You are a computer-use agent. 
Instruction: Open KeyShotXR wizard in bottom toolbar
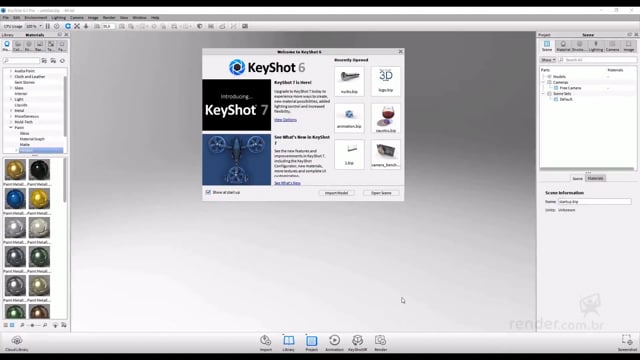[x=358, y=342]
